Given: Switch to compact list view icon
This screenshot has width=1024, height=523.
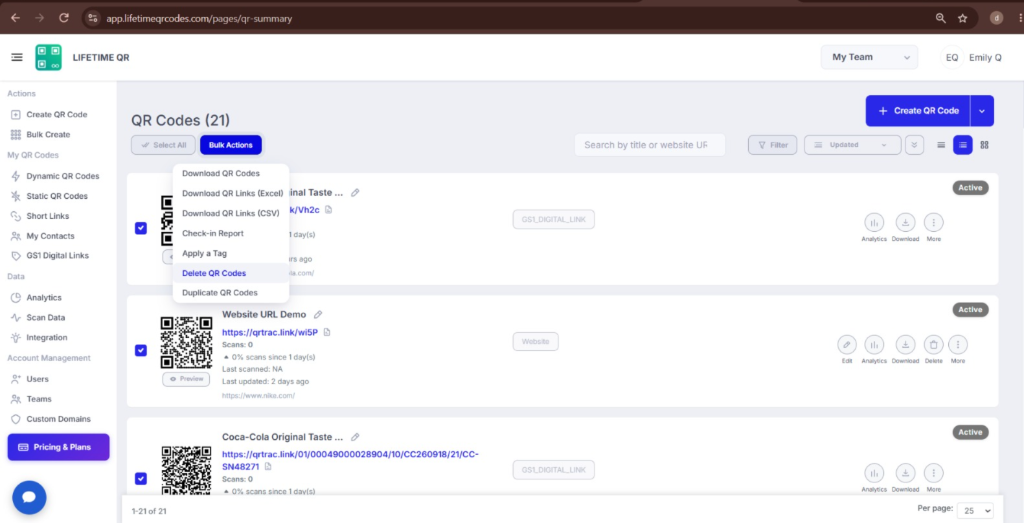Looking at the screenshot, I should click(941, 145).
